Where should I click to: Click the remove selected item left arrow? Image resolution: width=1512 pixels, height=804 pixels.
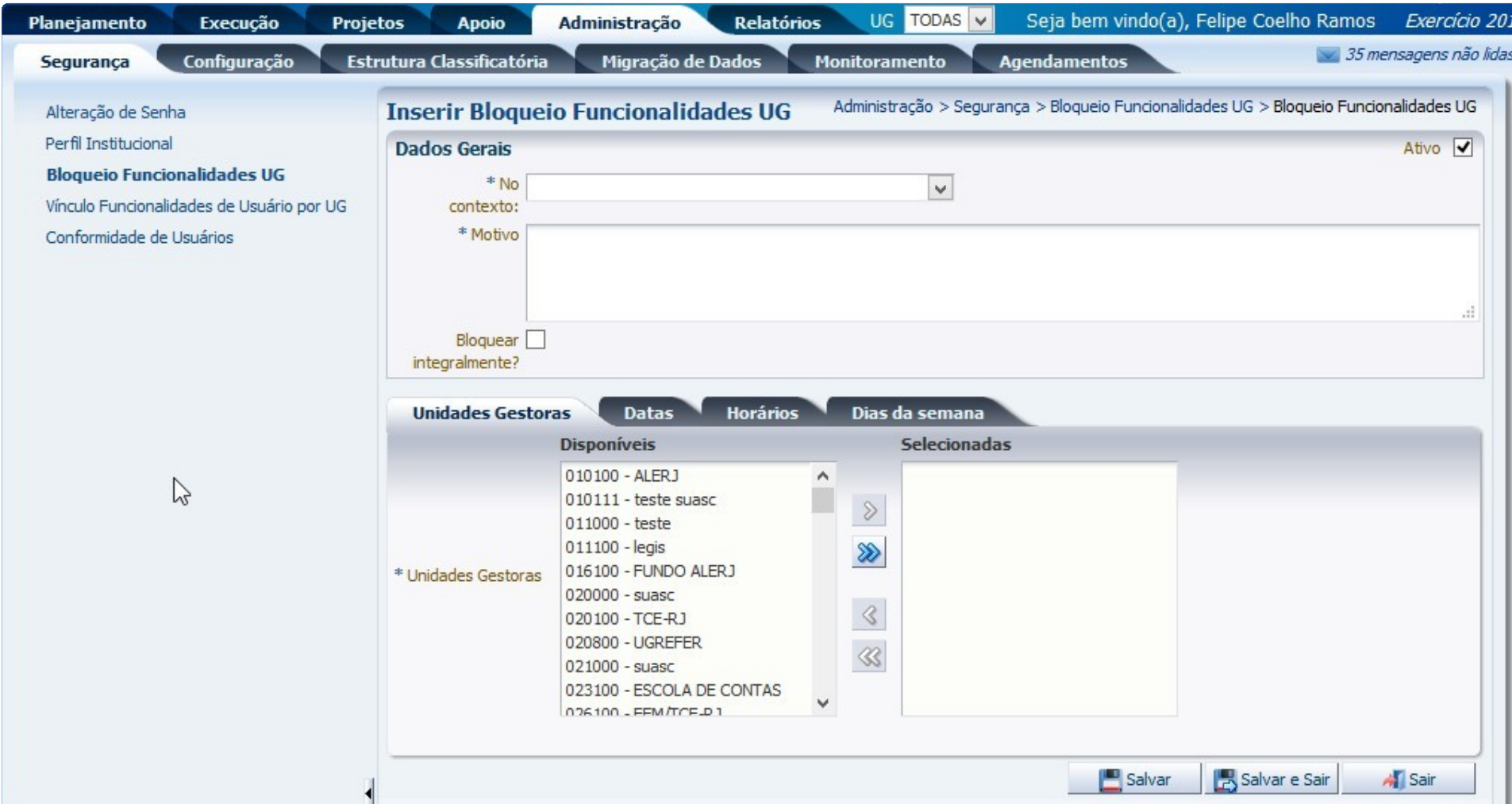868,614
